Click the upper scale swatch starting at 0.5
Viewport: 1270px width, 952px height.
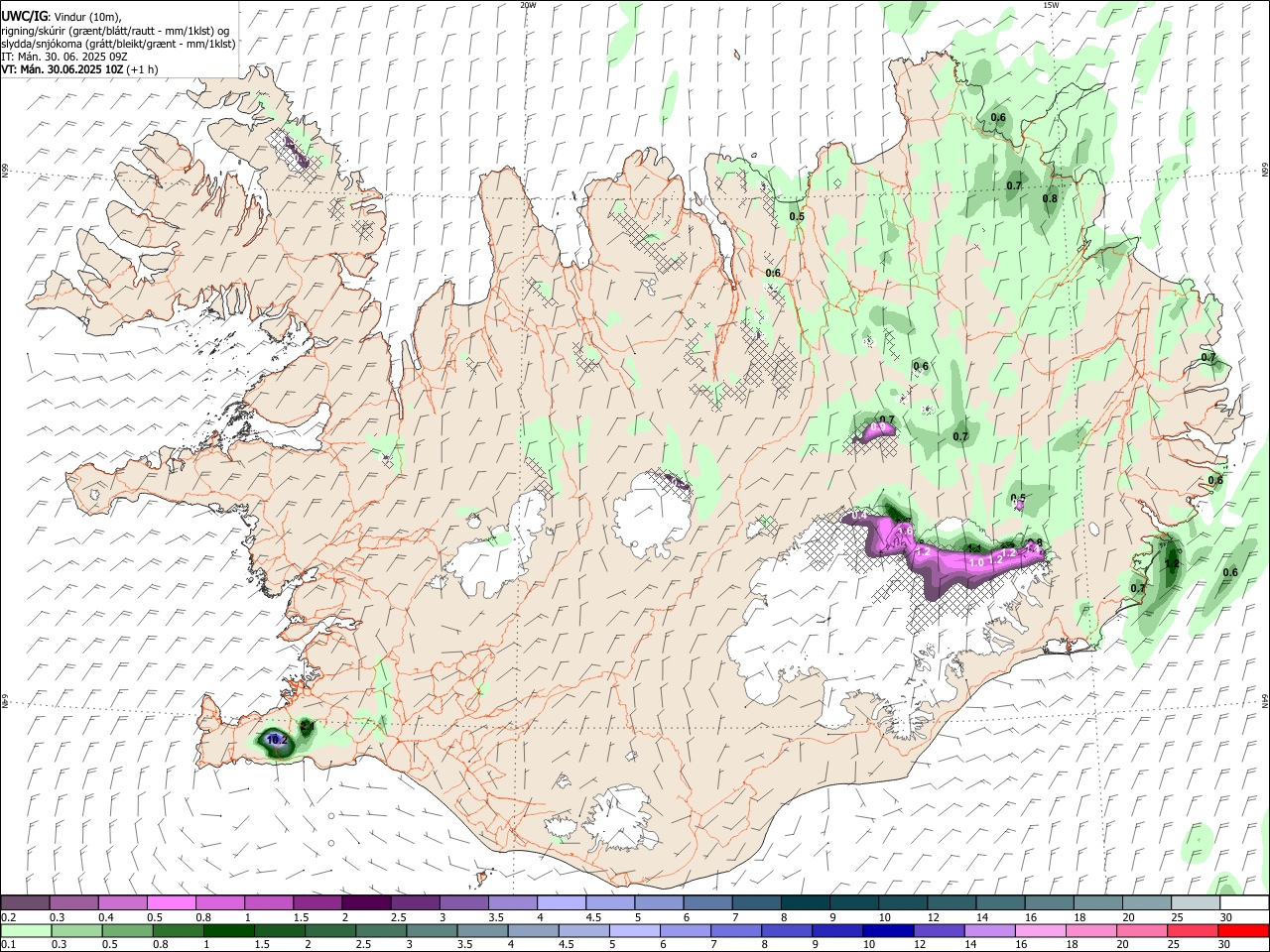tap(172, 903)
